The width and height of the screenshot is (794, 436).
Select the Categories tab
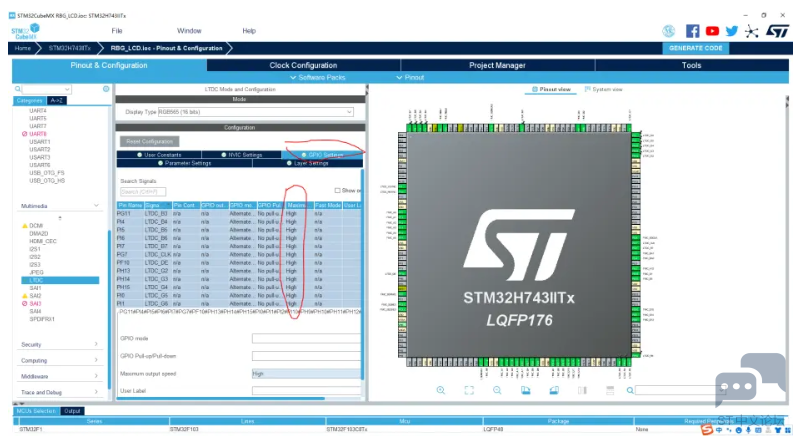coord(29,100)
